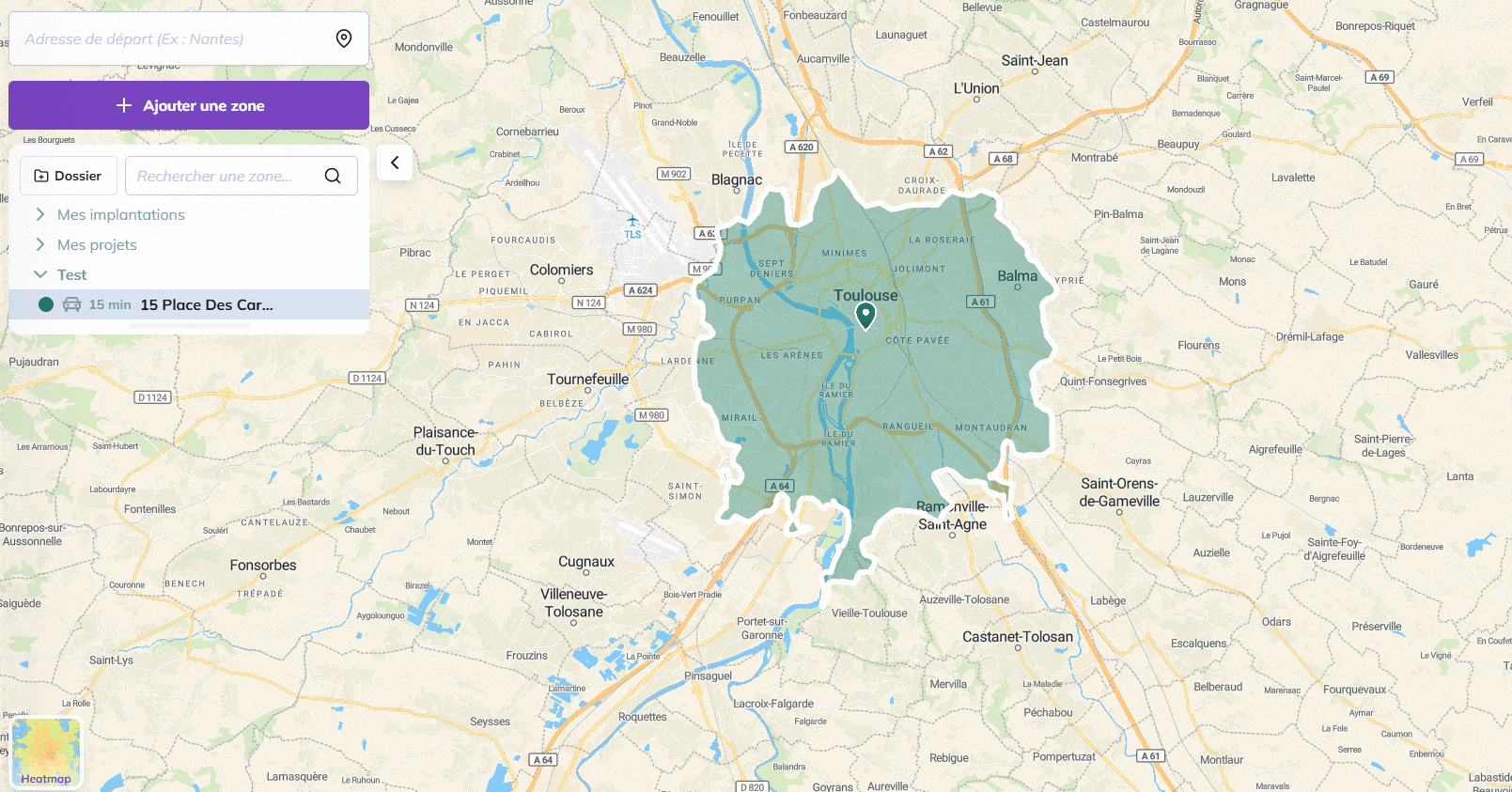Click the green color dot of the zone
The width and height of the screenshot is (1512, 792).
pyautogui.click(x=46, y=304)
